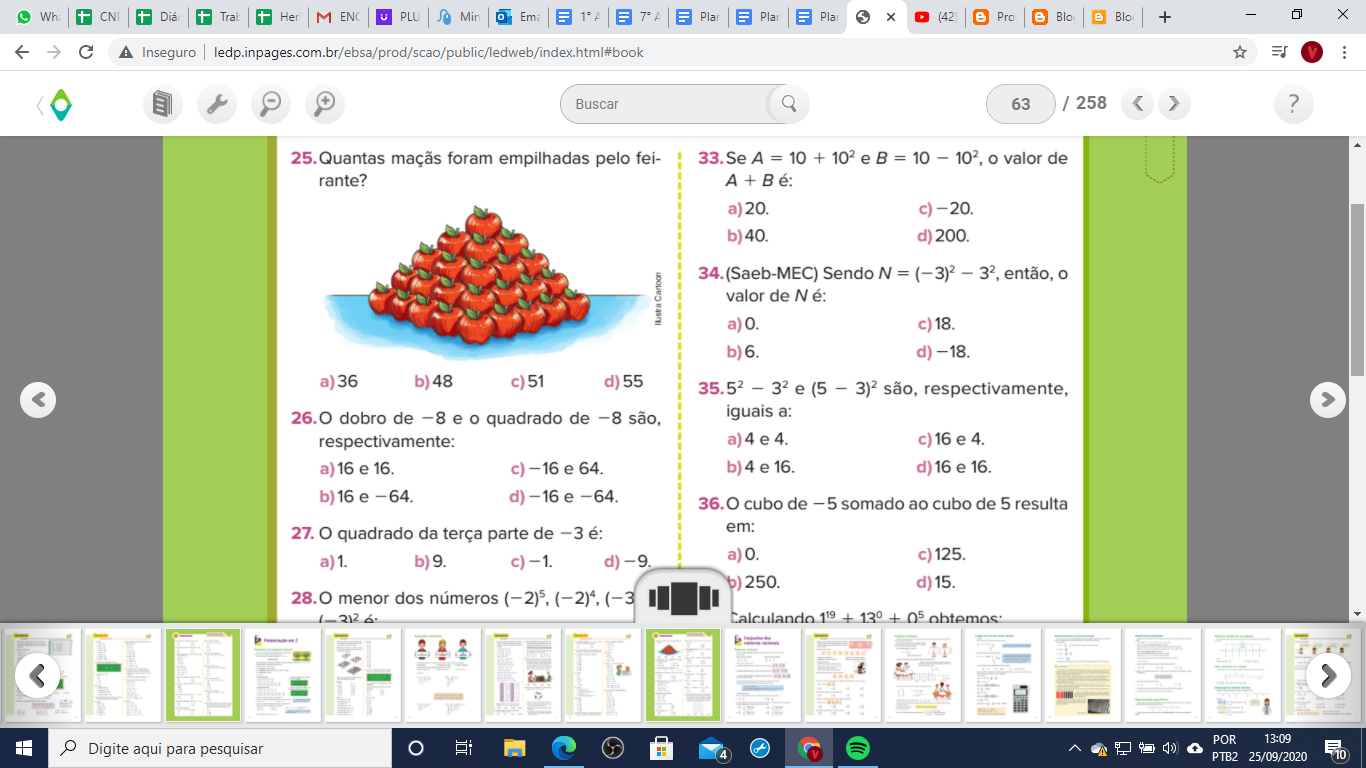Zoom out with the magnifier minus icon
1366x768 pixels.
[x=270, y=103]
